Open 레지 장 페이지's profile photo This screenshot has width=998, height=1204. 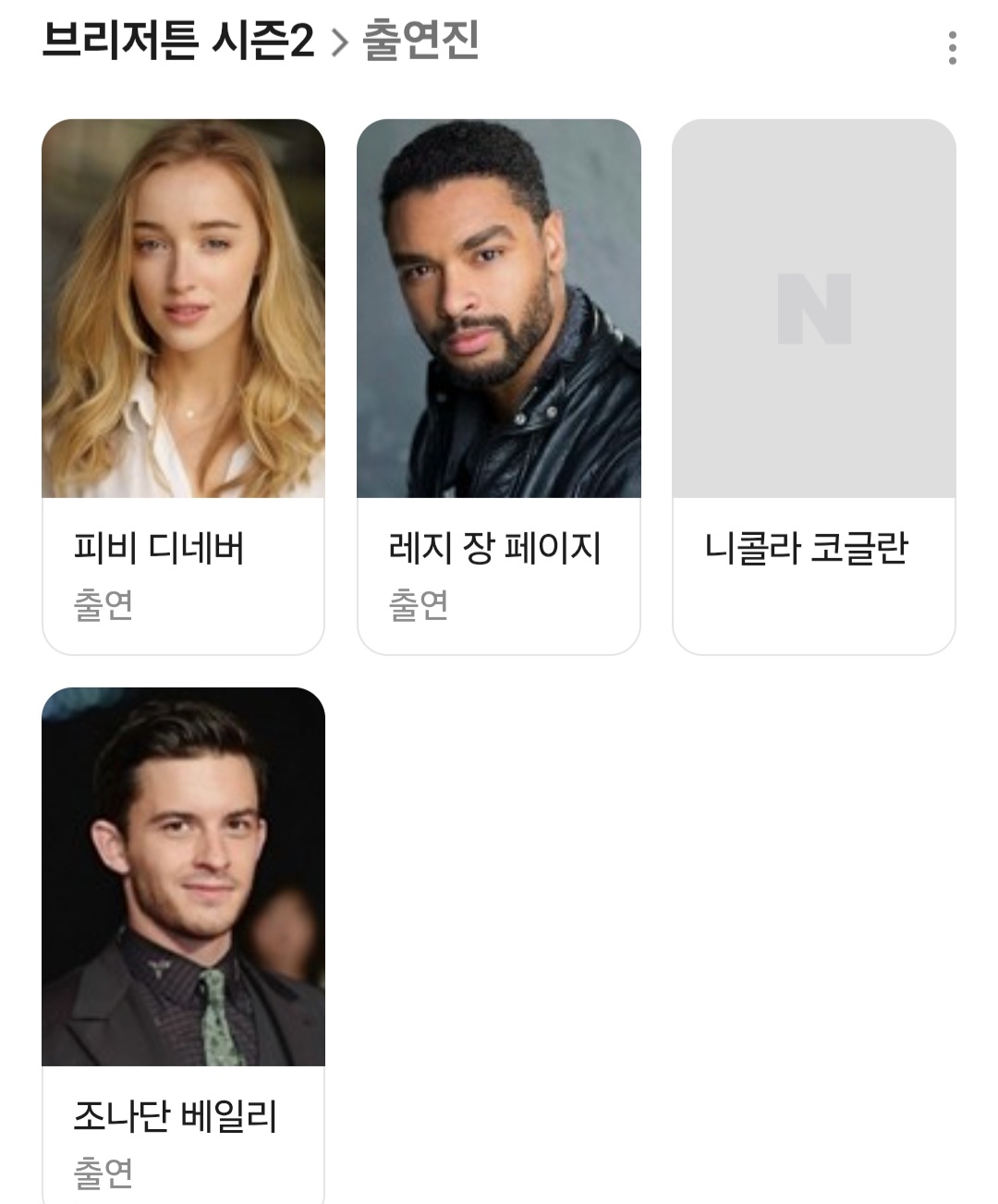[499, 309]
